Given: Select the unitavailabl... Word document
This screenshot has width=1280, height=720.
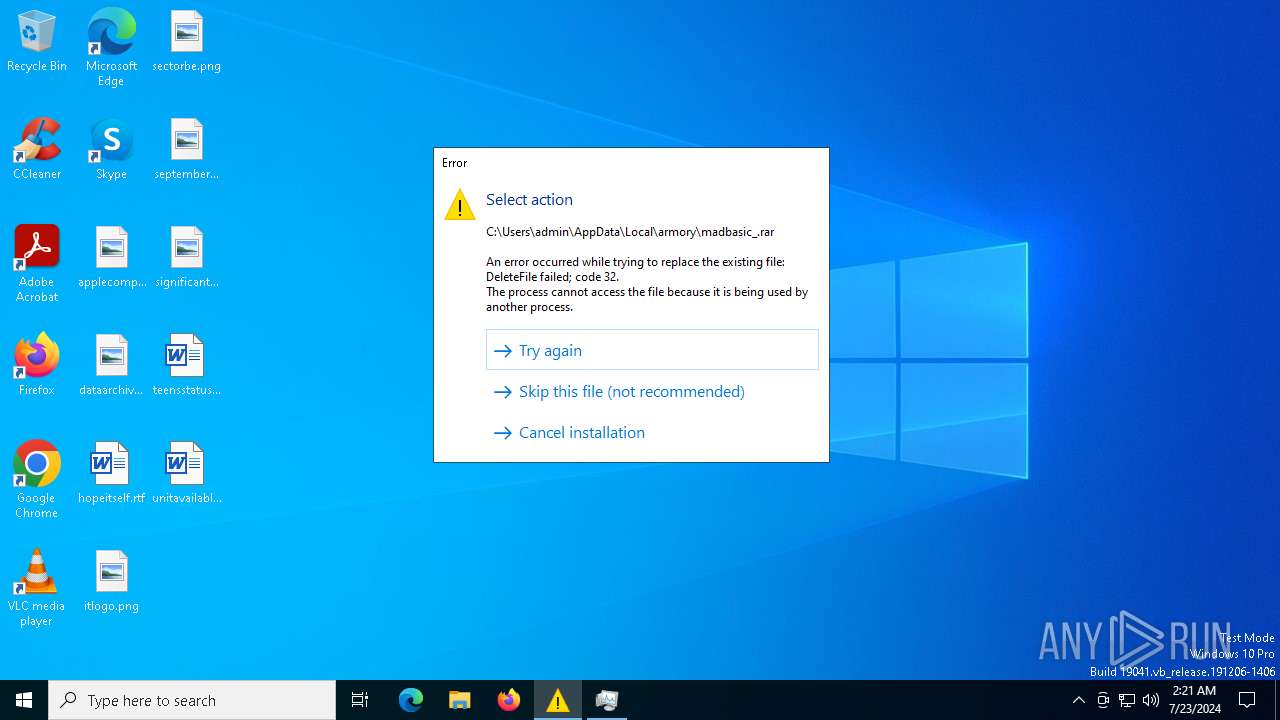Looking at the screenshot, I should click(x=186, y=474).
